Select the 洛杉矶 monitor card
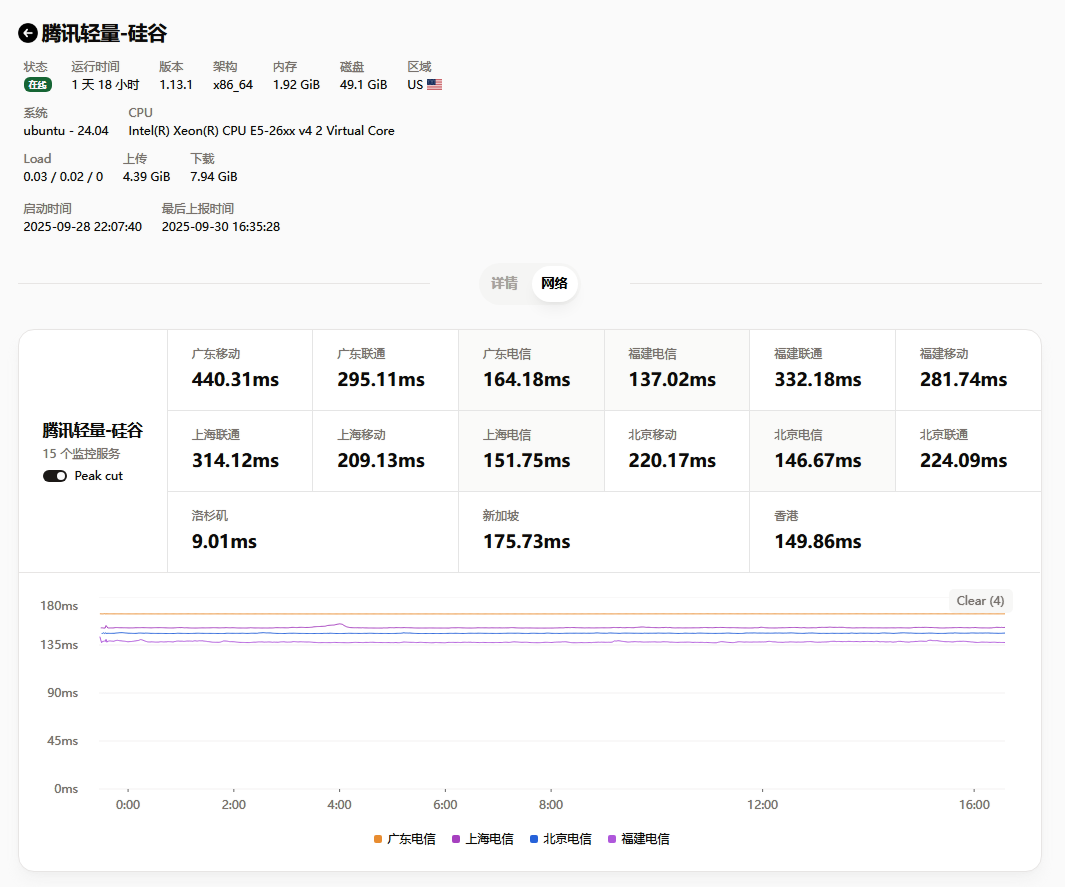This screenshot has height=887, width=1065. click(312, 532)
